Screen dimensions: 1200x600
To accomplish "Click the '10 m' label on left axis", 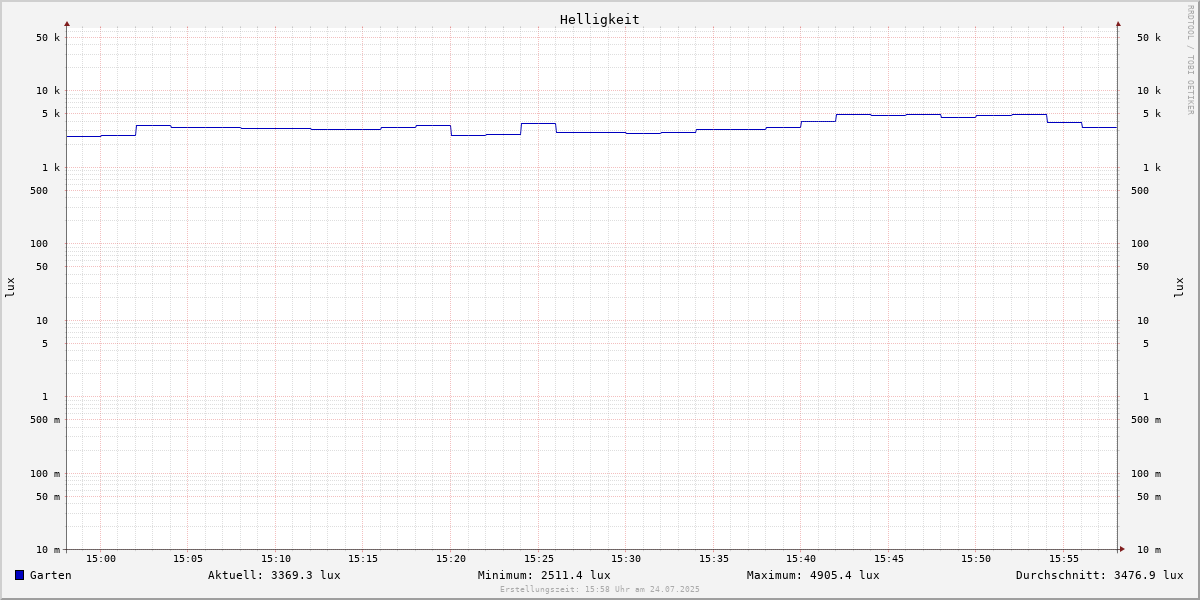I will pos(48,550).
